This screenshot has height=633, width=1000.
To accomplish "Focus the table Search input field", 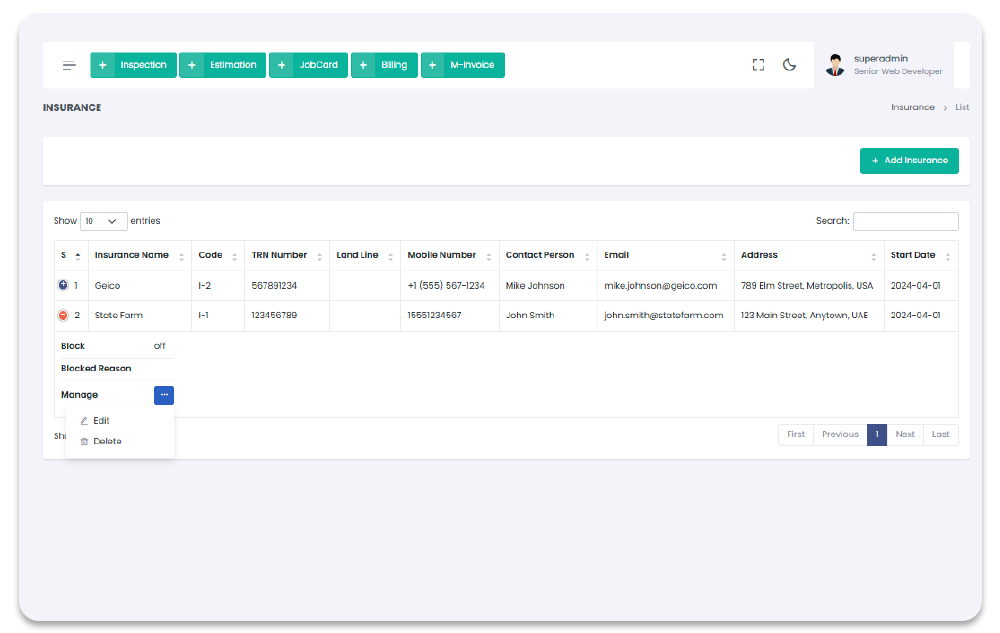I will [905, 221].
